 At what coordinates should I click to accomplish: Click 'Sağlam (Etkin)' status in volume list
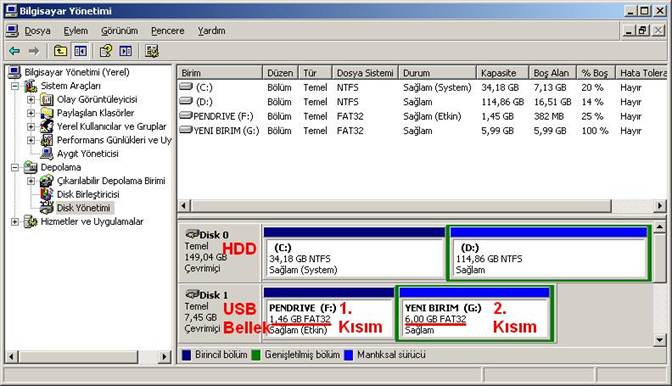(432, 117)
